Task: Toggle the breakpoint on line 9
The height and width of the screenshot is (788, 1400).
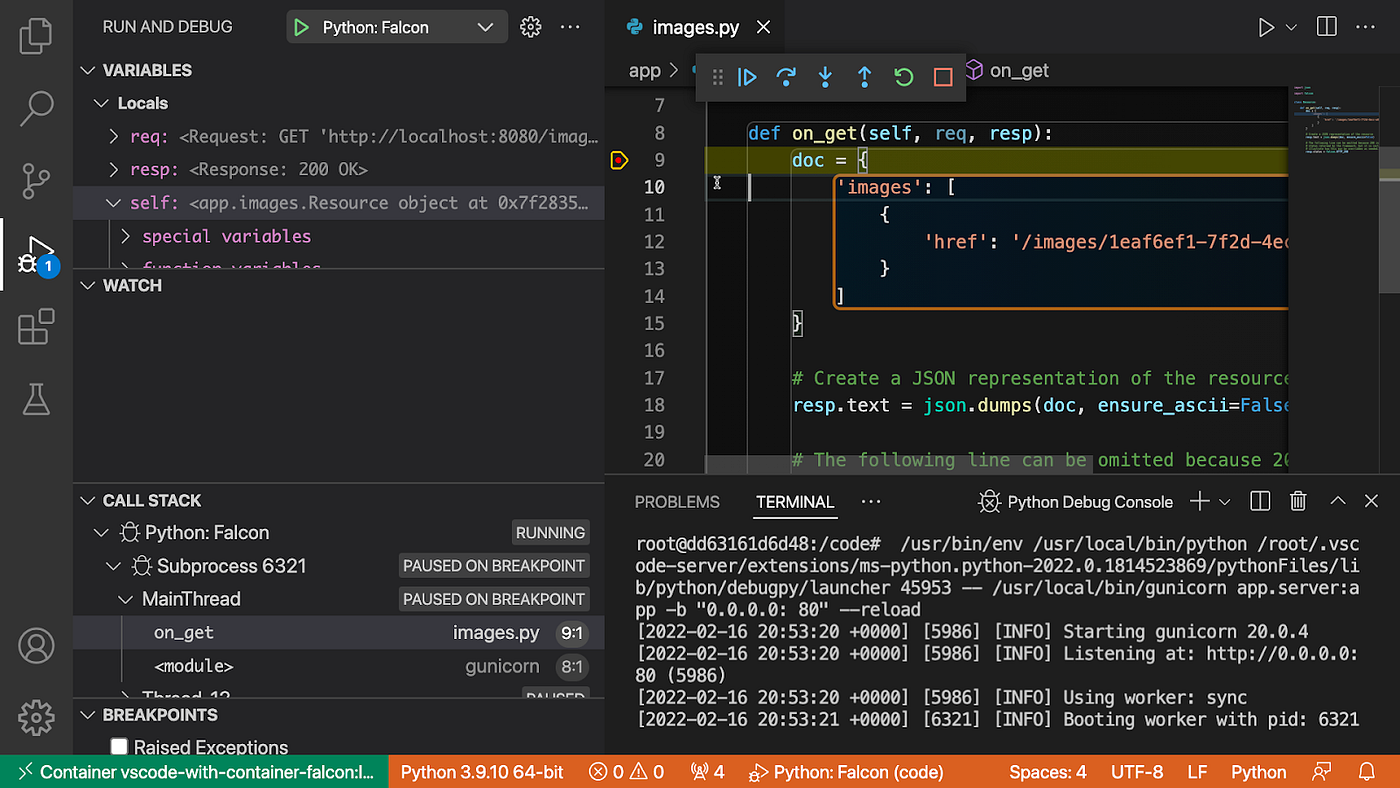Action: click(619, 160)
